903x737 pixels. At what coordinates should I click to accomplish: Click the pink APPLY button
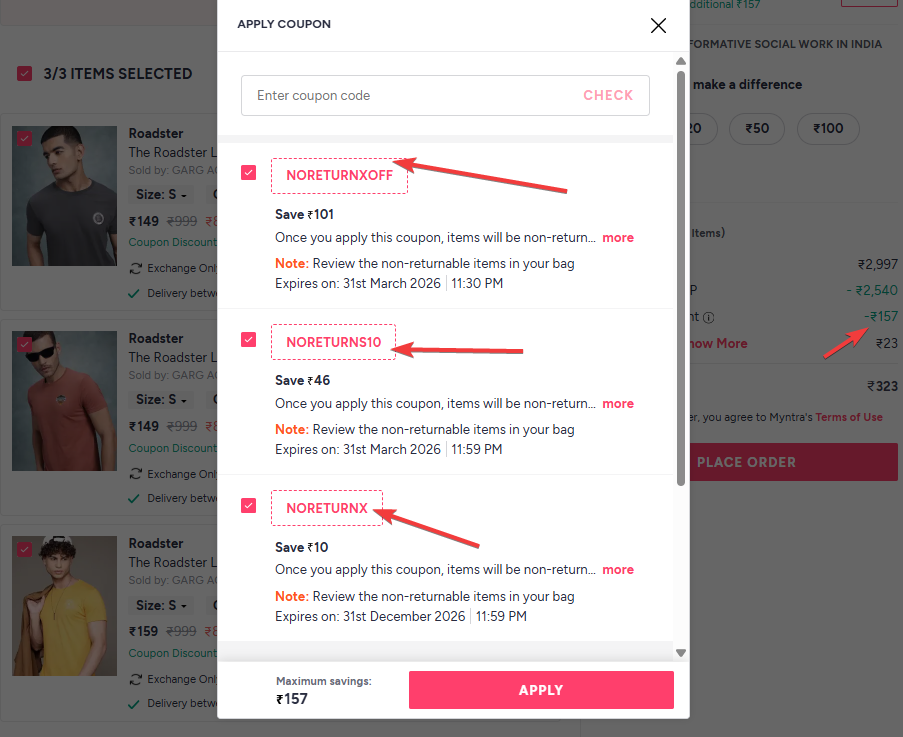coord(541,690)
